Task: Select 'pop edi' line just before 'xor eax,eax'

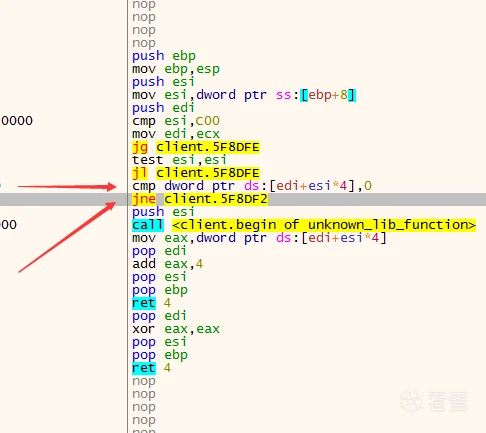Action: pos(159,316)
